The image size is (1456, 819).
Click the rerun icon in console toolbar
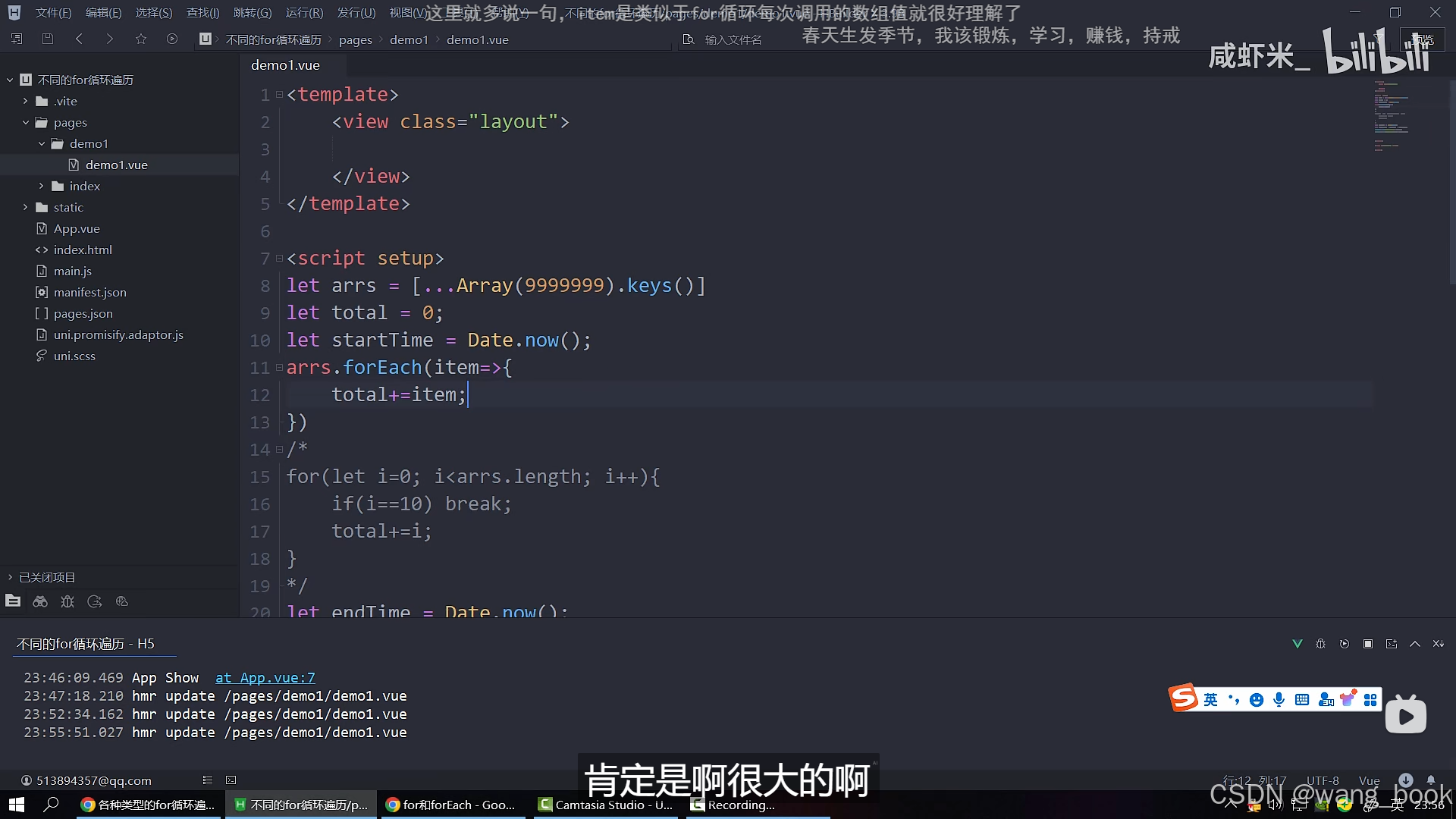tap(1345, 644)
